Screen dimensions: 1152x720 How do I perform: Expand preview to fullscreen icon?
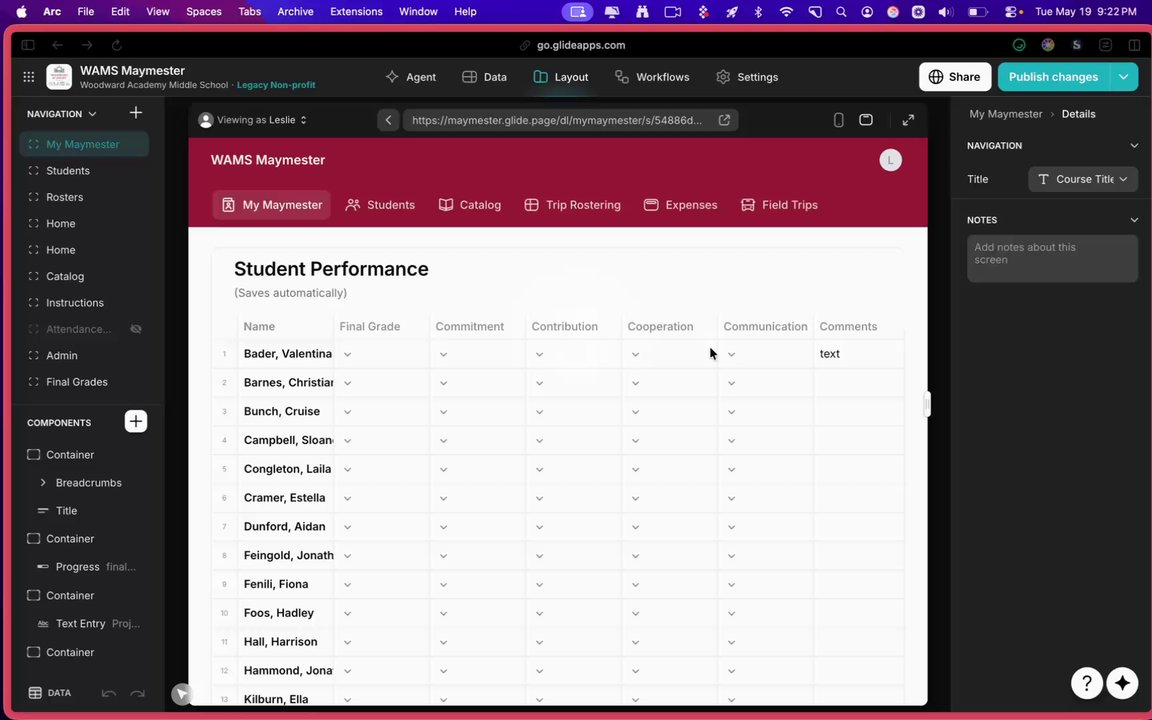pos(909,120)
